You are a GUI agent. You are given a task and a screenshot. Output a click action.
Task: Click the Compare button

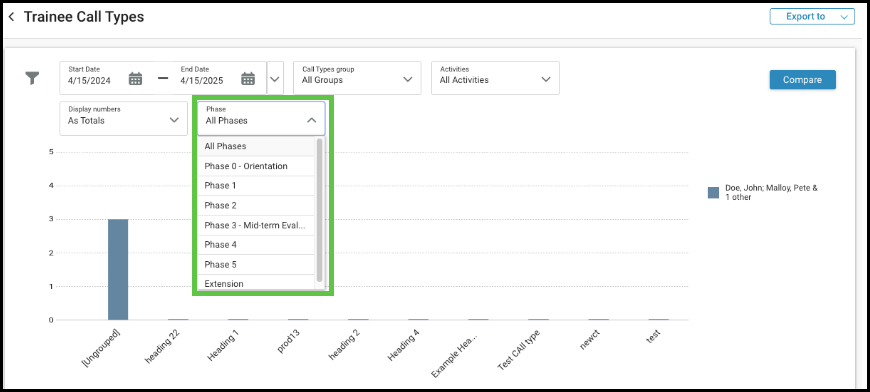point(802,80)
